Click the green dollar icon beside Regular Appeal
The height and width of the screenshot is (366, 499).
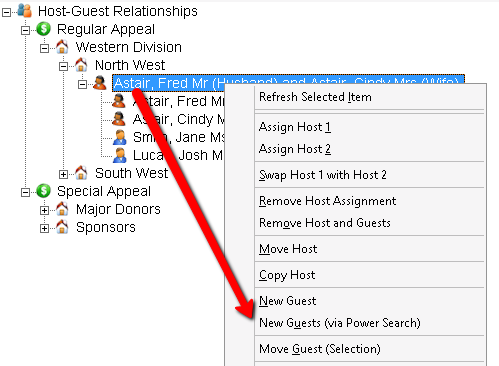[x=43, y=29]
